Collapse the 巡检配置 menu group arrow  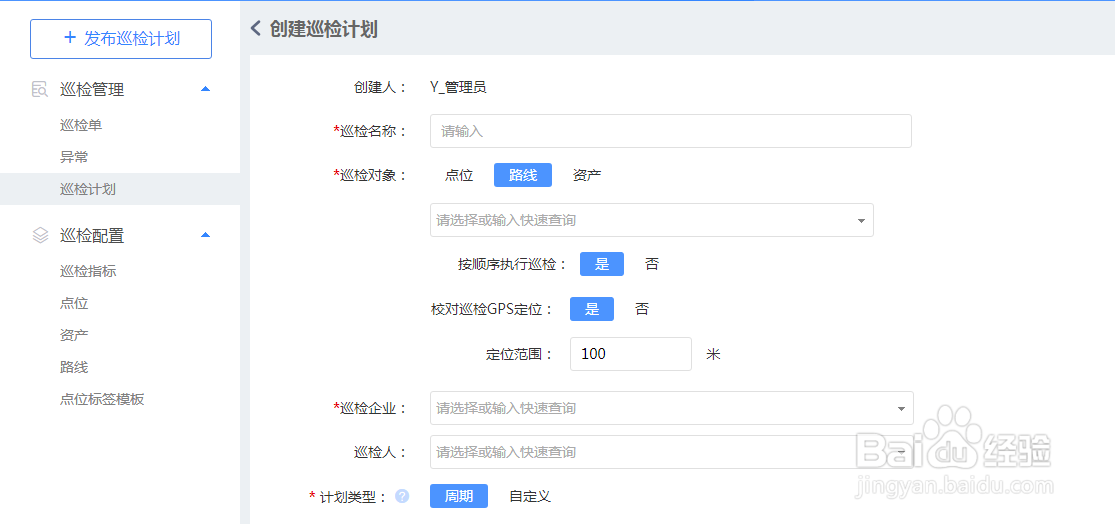205,236
